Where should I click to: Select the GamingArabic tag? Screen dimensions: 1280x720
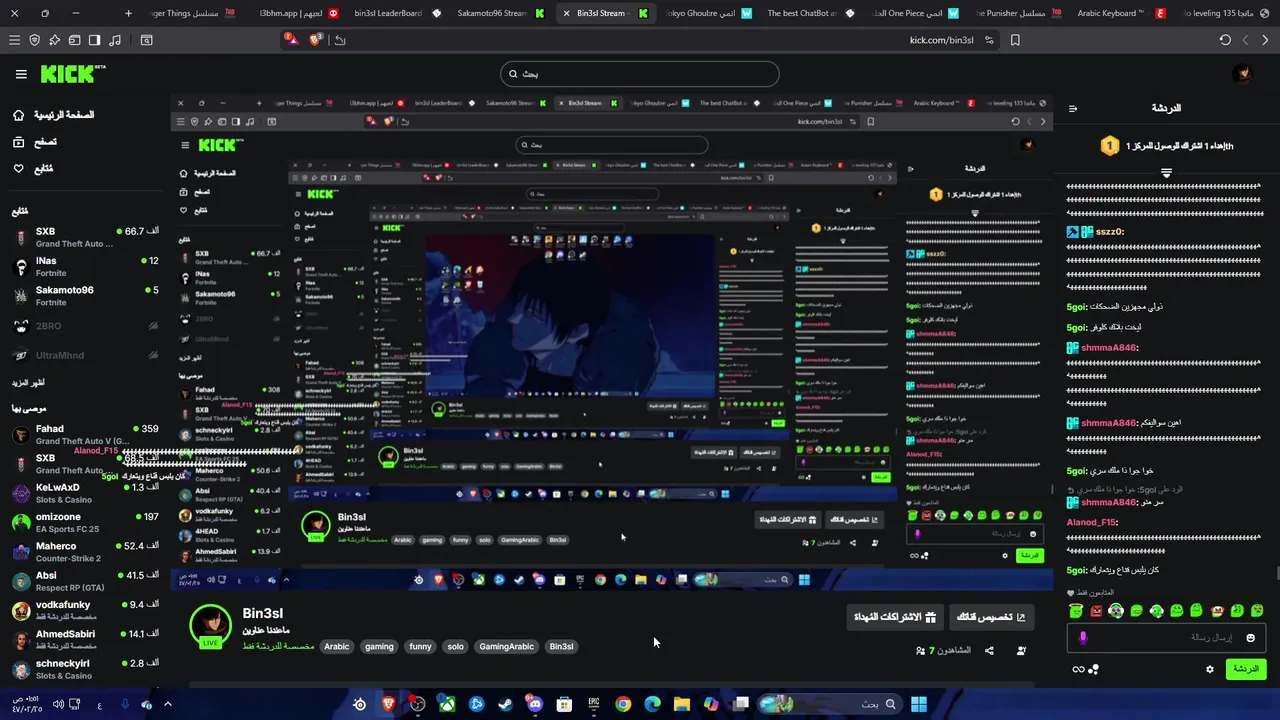click(506, 646)
